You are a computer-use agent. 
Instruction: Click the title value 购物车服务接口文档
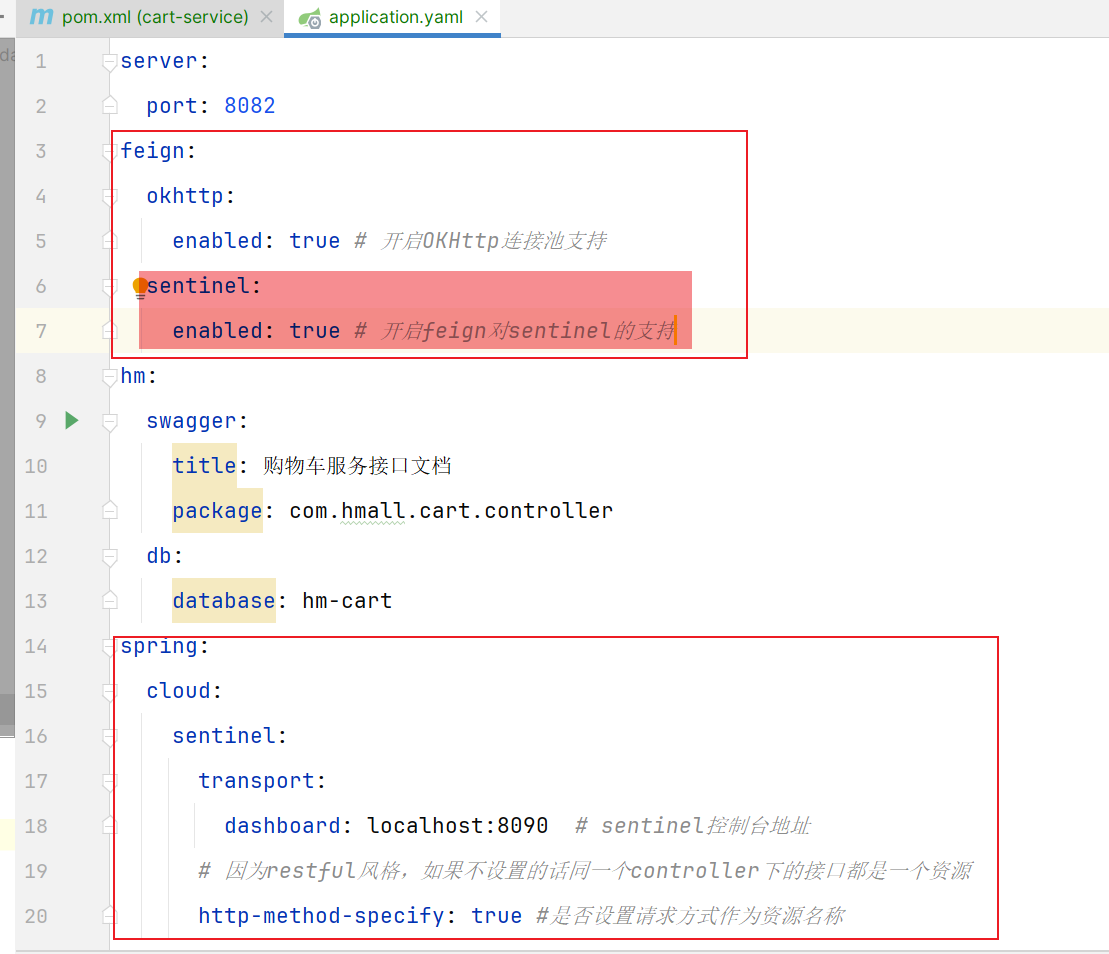tap(357, 465)
